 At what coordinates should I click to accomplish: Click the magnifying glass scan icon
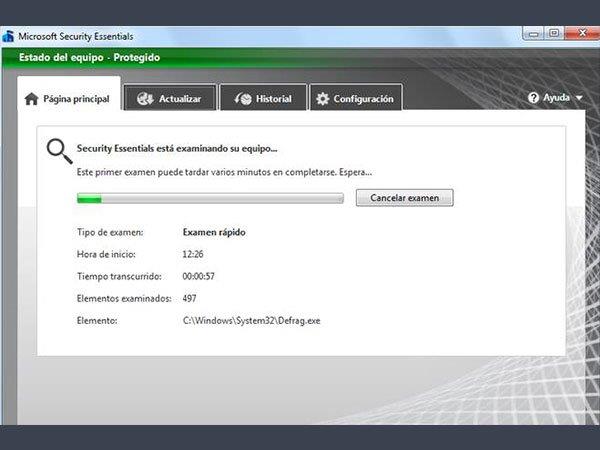click(59, 151)
